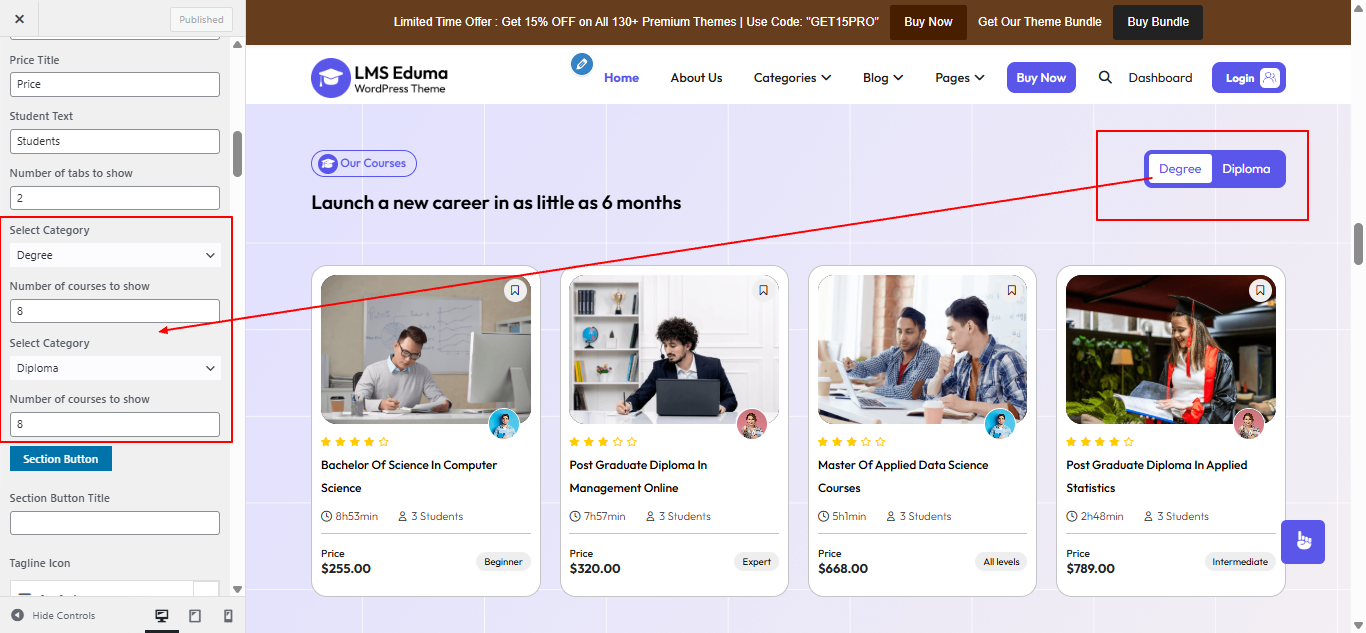Click the Section Button control in the sidebar
Viewport: 1366px width, 633px height.
pos(60,458)
